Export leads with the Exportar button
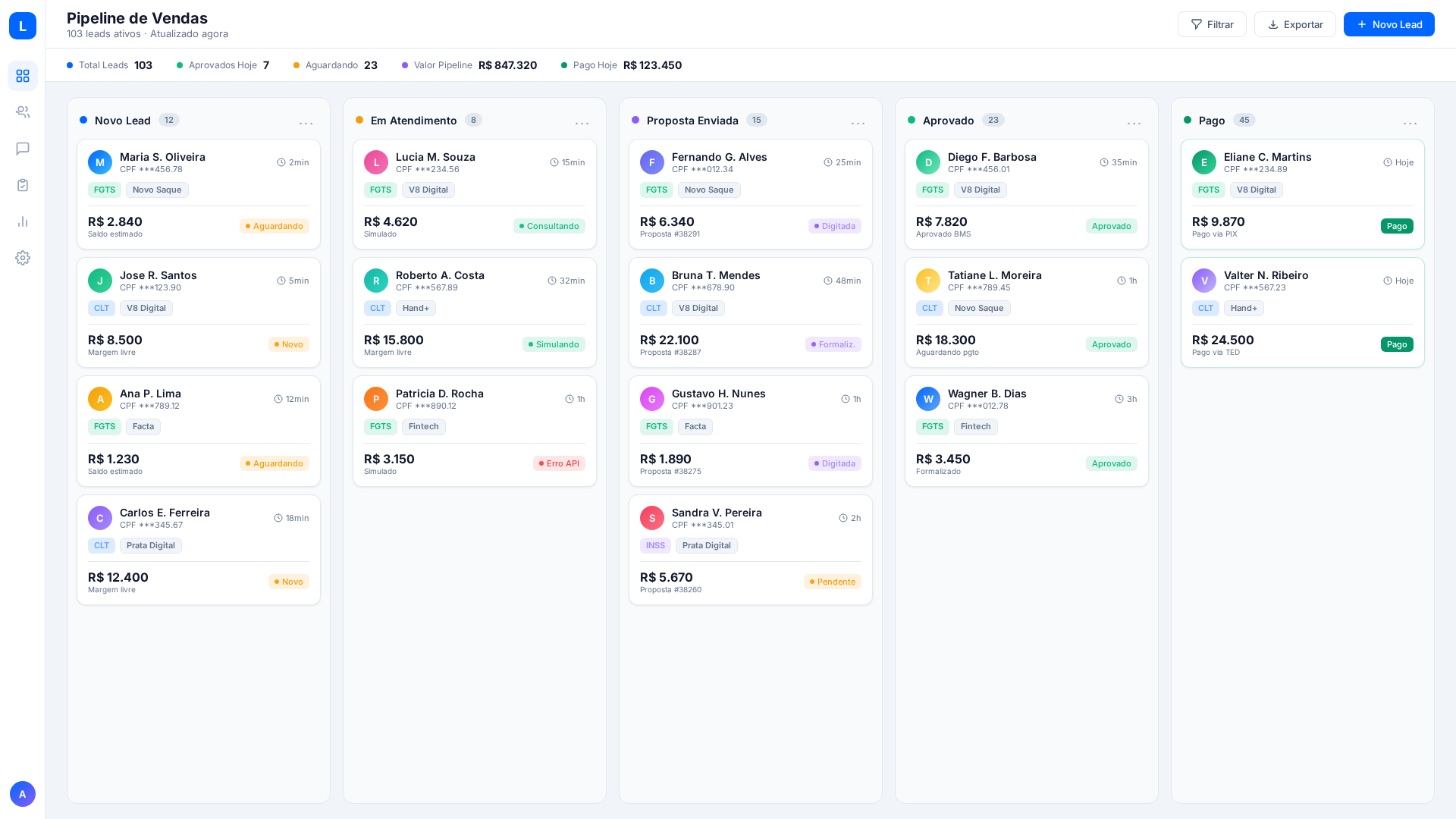The width and height of the screenshot is (1456, 819). [1294, 24]
